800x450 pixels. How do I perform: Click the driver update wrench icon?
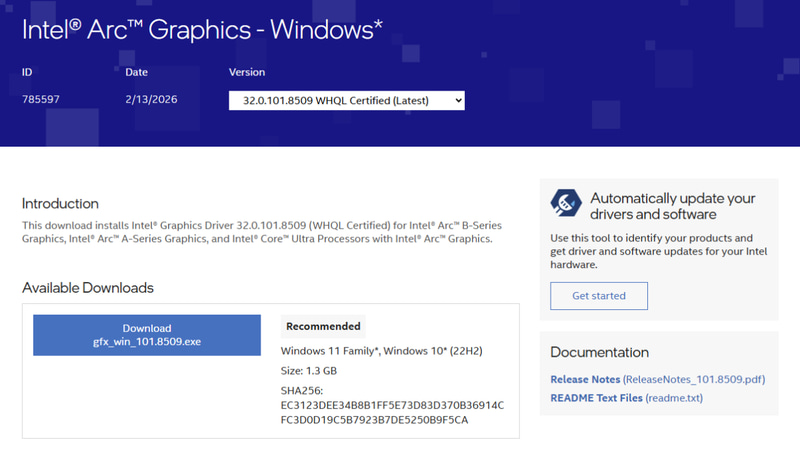(x=566, y=203)
